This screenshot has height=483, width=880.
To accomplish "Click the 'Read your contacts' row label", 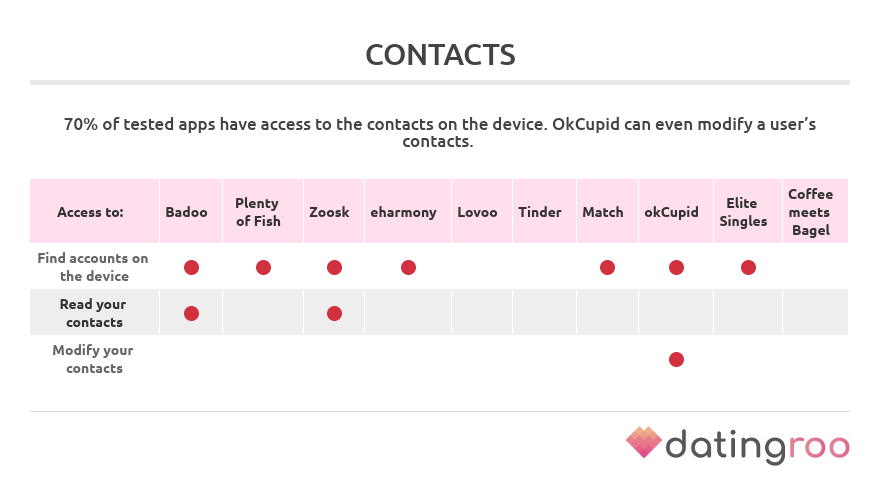I will pos(93,313).
